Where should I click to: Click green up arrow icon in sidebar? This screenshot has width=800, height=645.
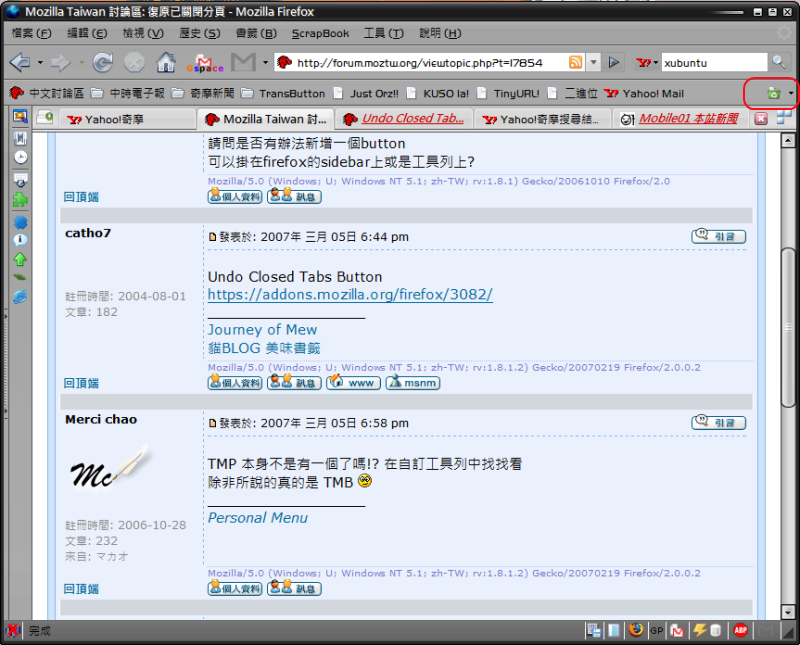click(x=20, y=259)
